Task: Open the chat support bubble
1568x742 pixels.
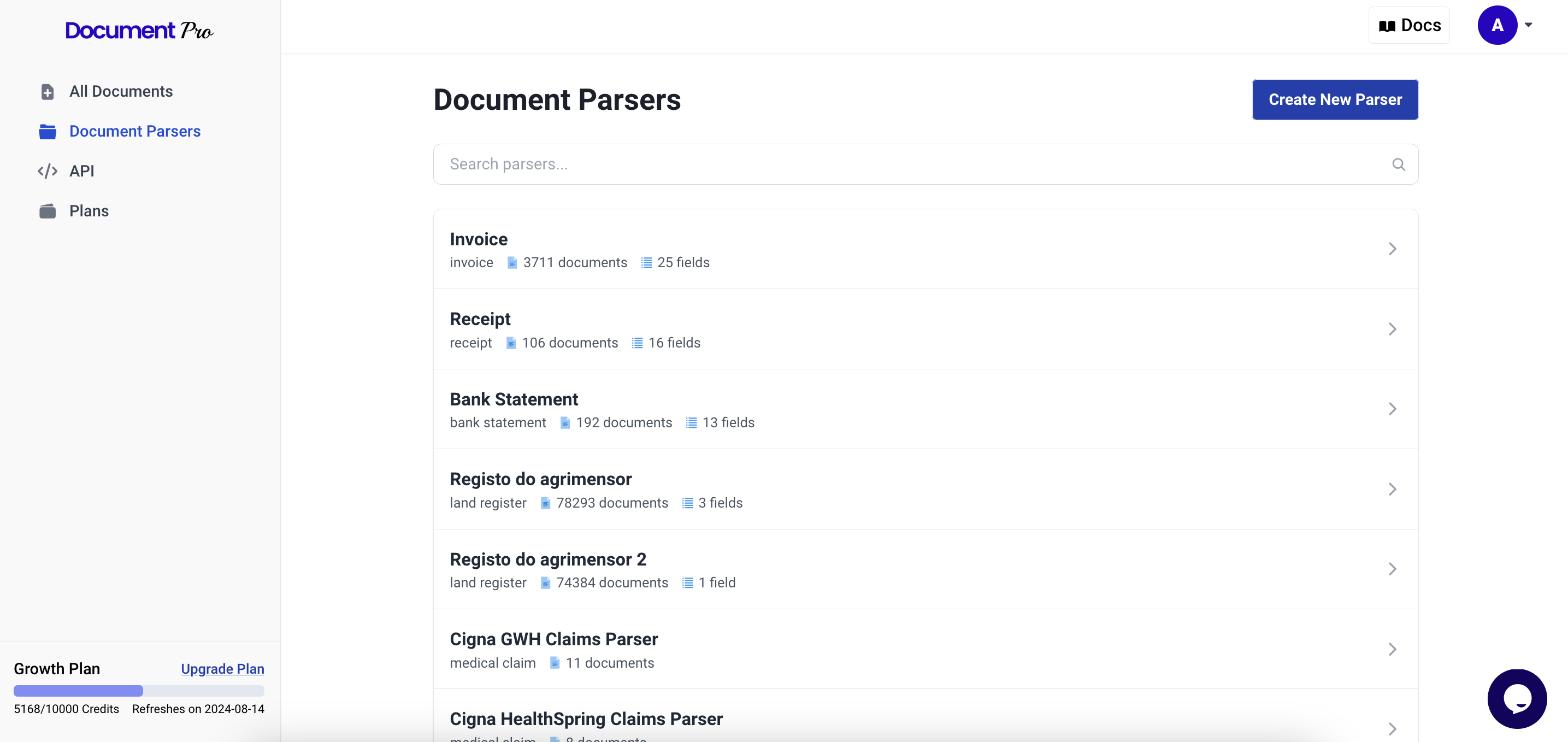Action: 1516,698
